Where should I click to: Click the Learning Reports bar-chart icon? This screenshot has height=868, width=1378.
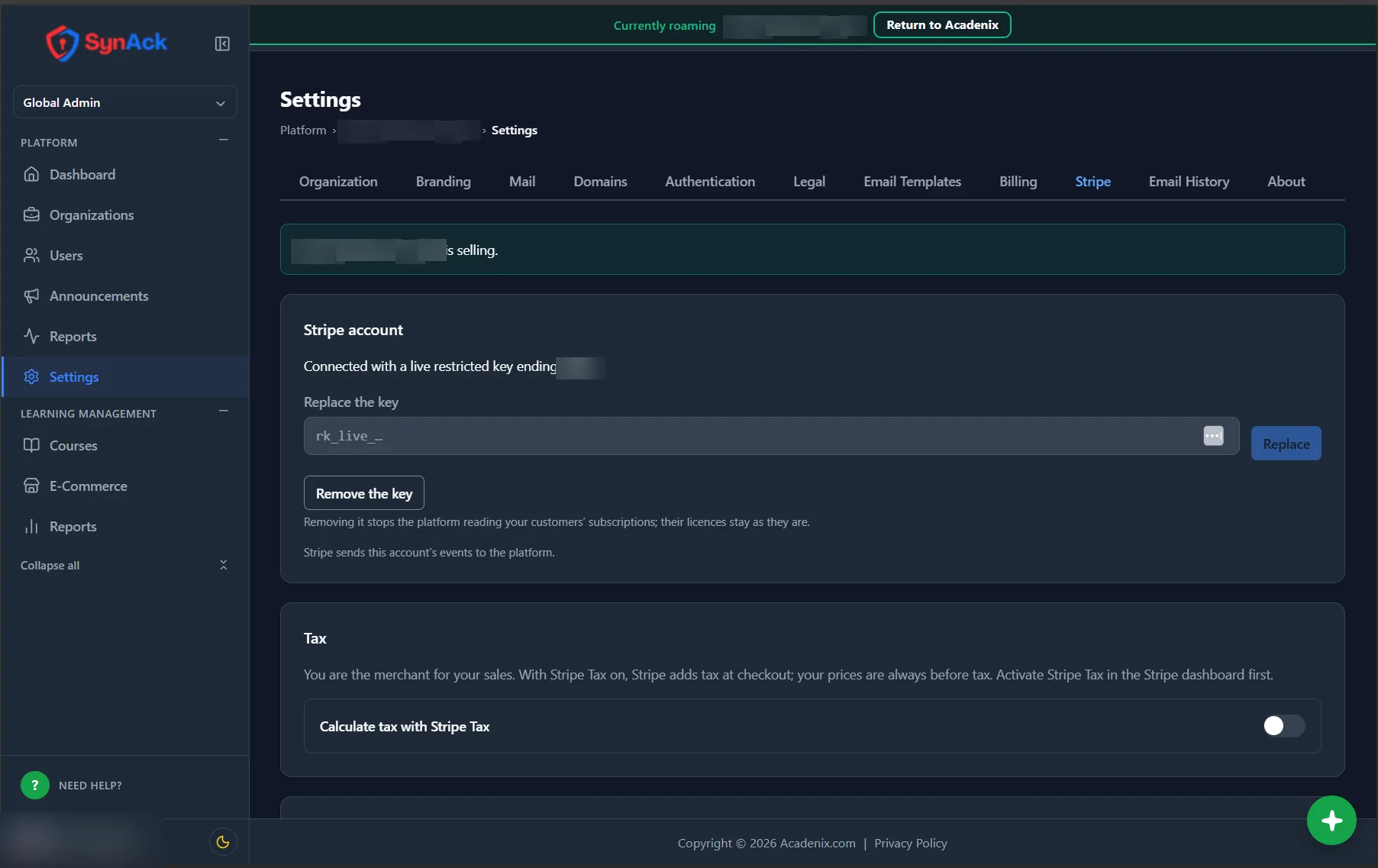coord(31,526)
